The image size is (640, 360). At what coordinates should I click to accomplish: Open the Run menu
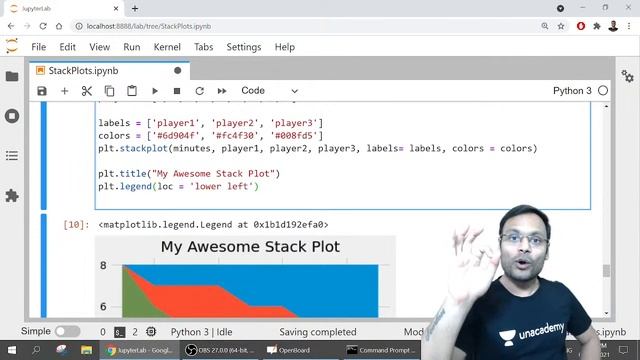[x=132, y=47]
